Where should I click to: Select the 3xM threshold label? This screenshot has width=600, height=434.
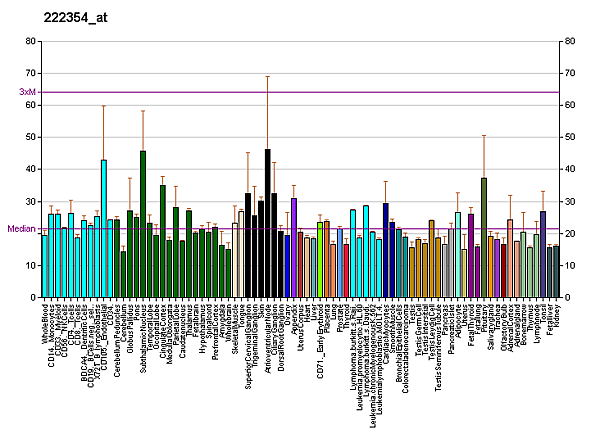27,92
